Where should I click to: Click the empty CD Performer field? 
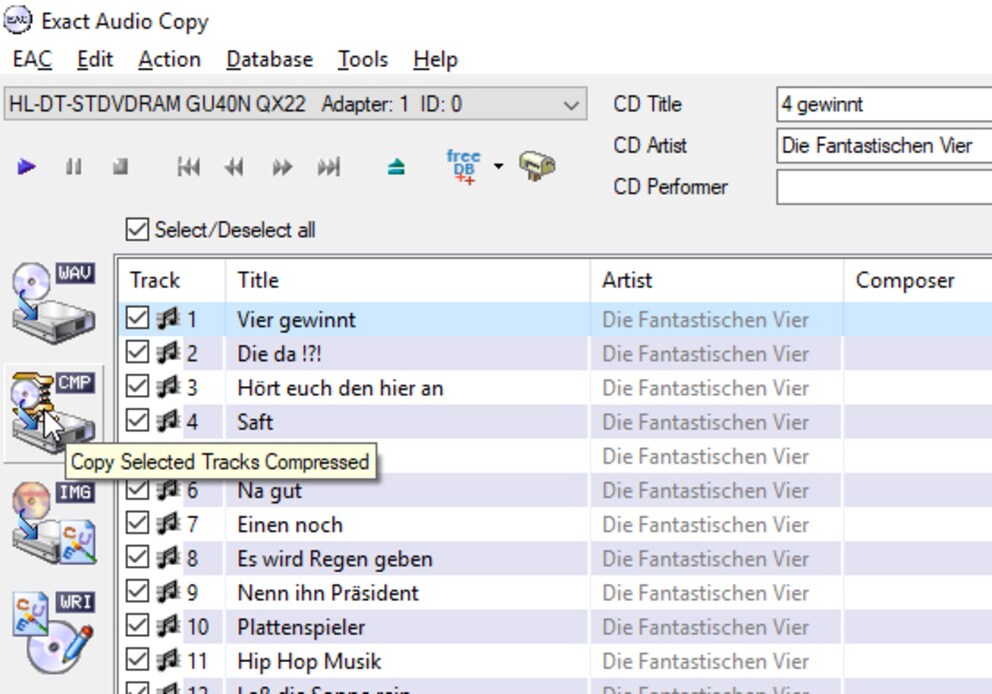pos(884,187)
